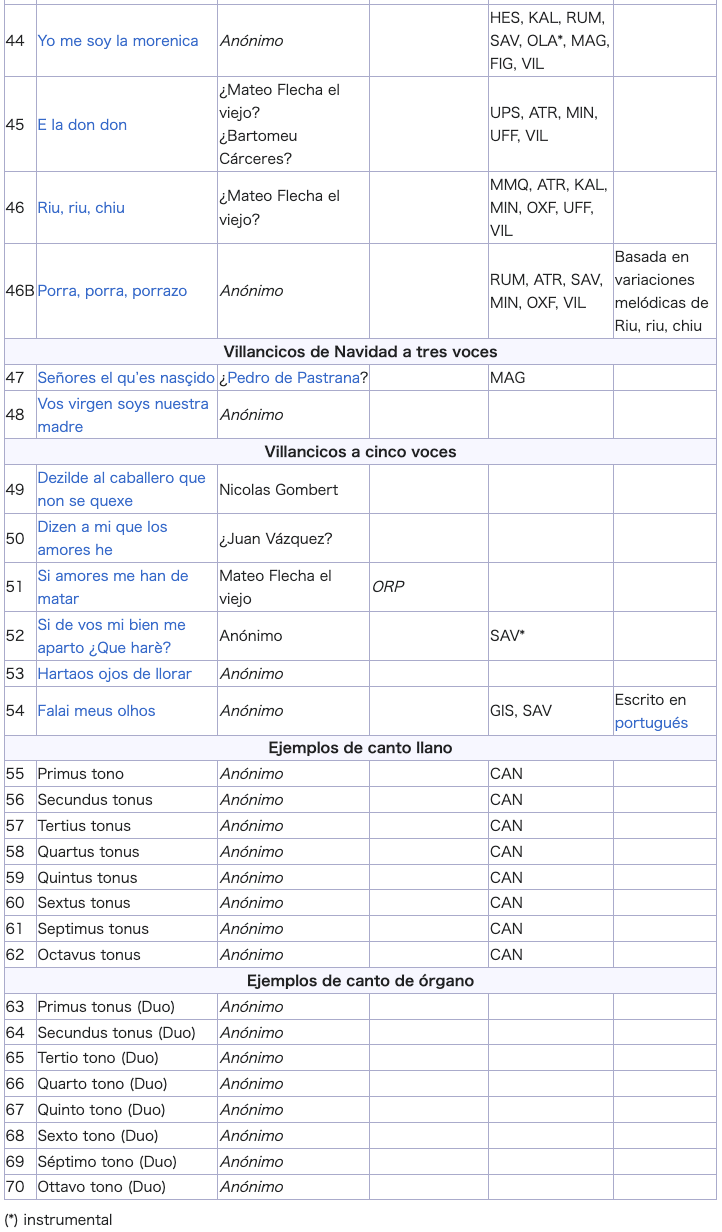Follow 'Dizen a mi que los amores he'
Screen dimensions: 722x1232
click(x=102, y=538)
